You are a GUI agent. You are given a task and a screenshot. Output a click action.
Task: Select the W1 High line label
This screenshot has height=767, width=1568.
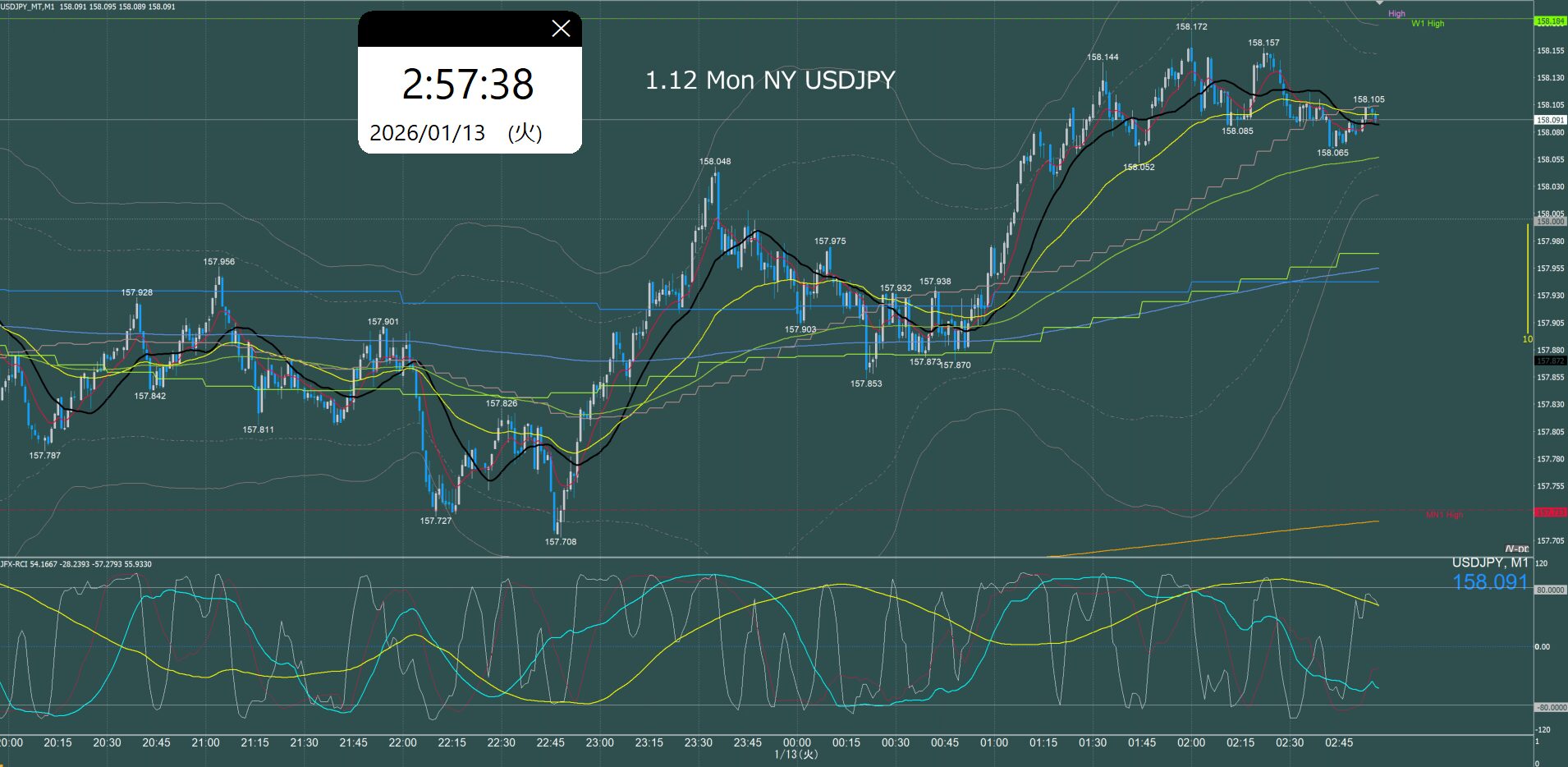(x=1428, y=24)
